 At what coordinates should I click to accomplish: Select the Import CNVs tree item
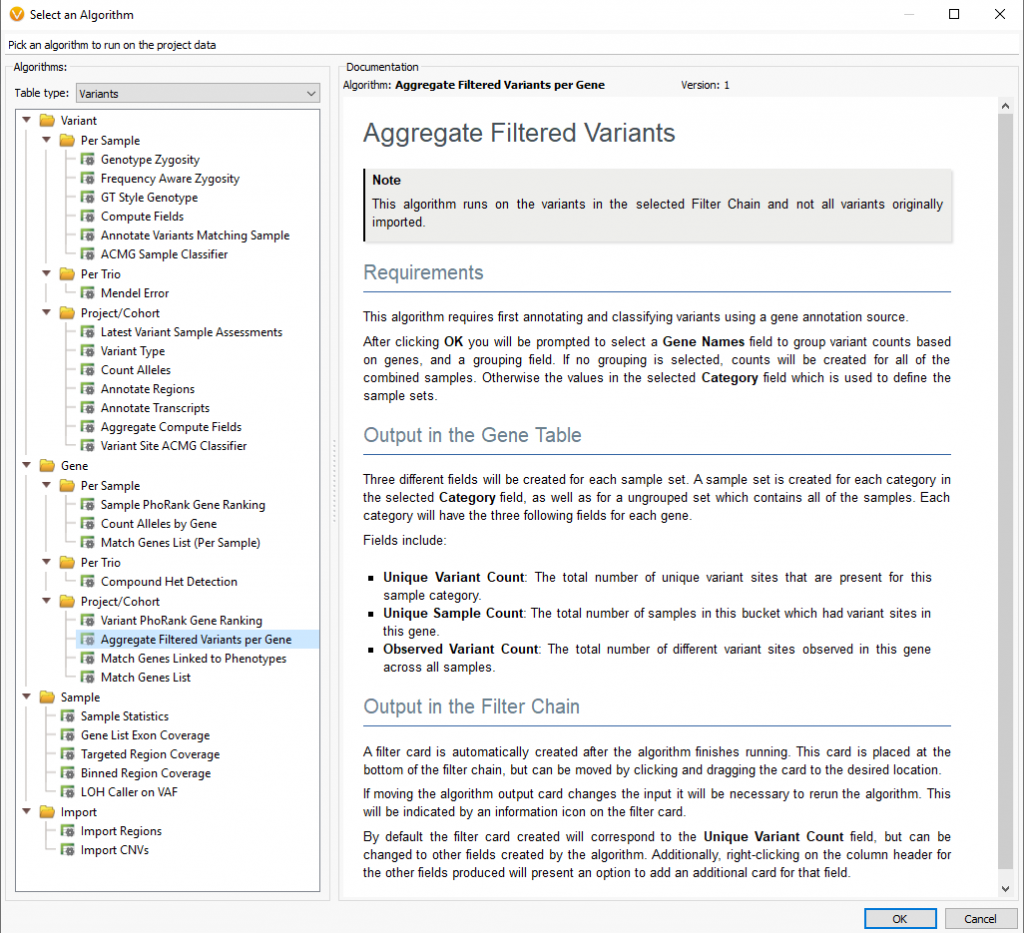(115, 850)
